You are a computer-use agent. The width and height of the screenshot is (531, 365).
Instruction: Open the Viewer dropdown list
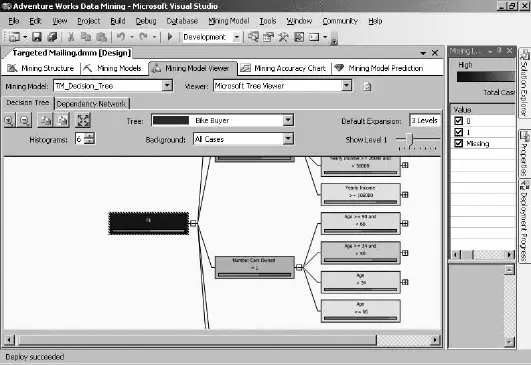click(346, 86)
